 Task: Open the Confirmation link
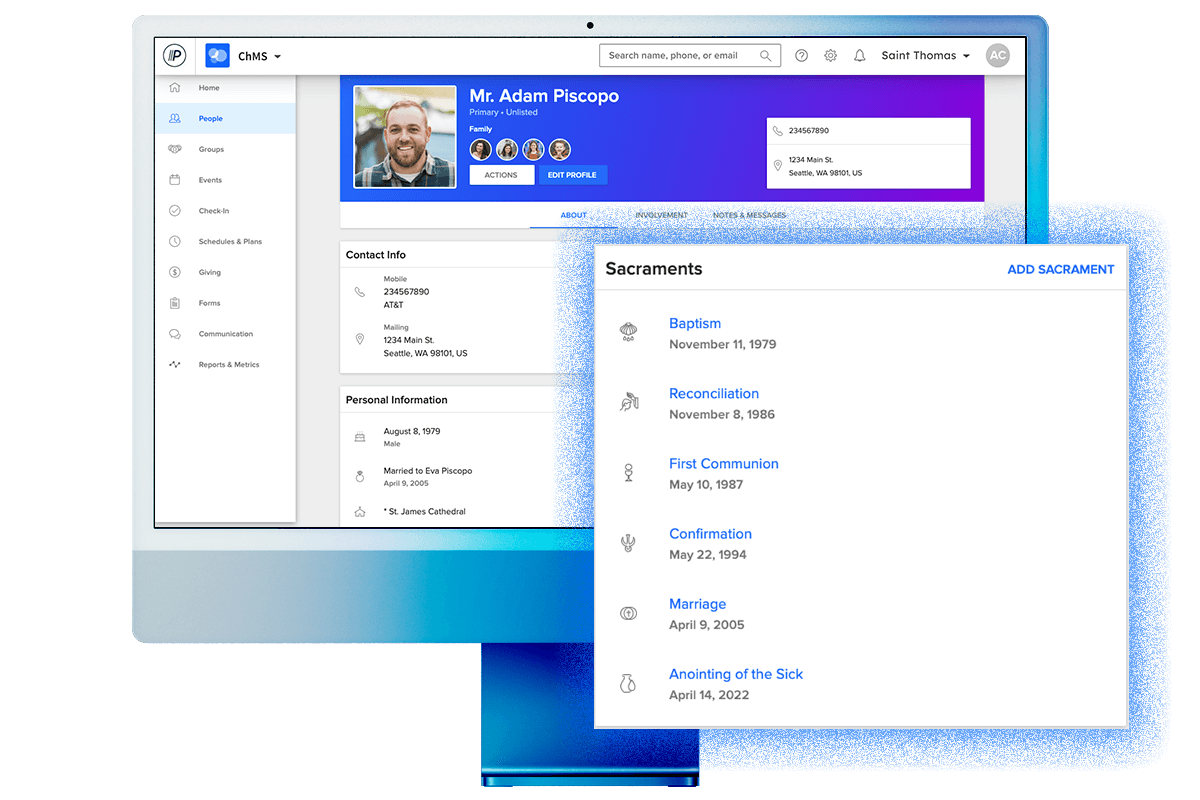tap(710, 534)
